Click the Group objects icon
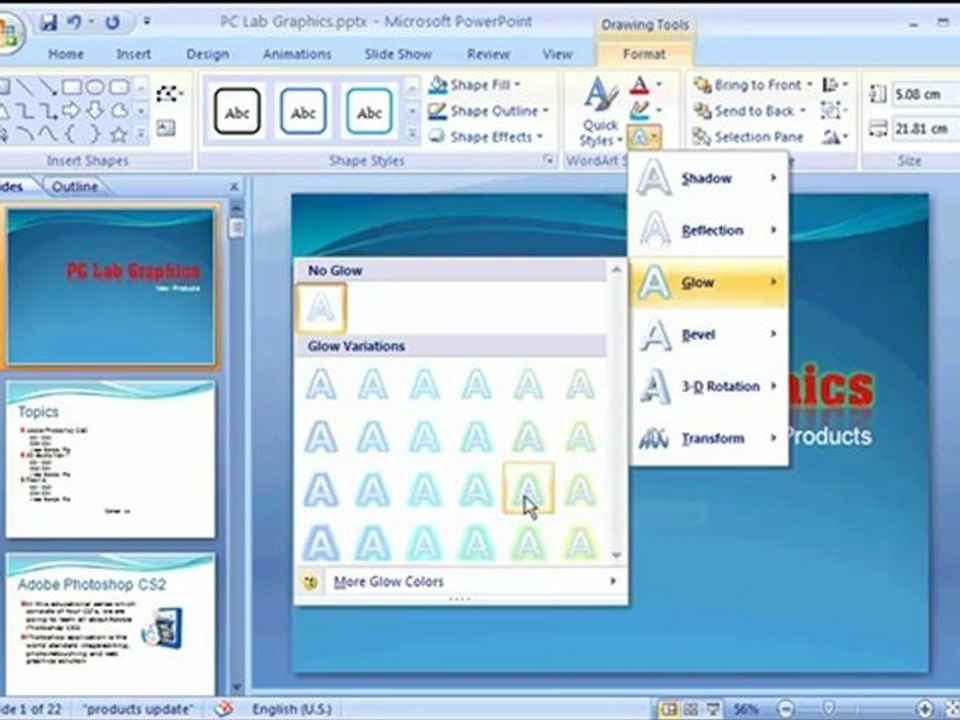960x720 pixels. tap(834, 111)
